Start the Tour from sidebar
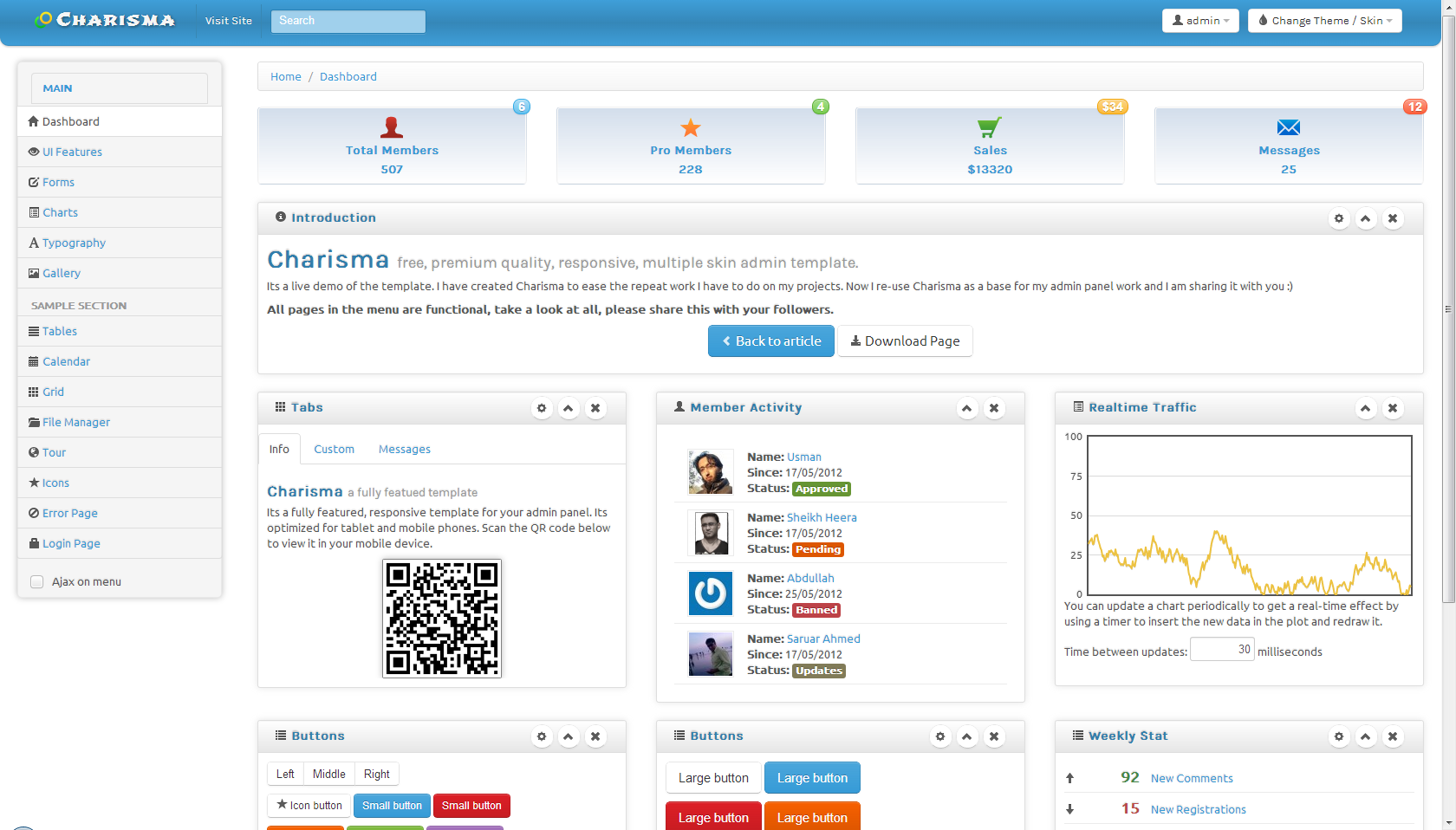The width and height of the screenshot is (1456, 830). pyautogui.click(x=120, y=452)
